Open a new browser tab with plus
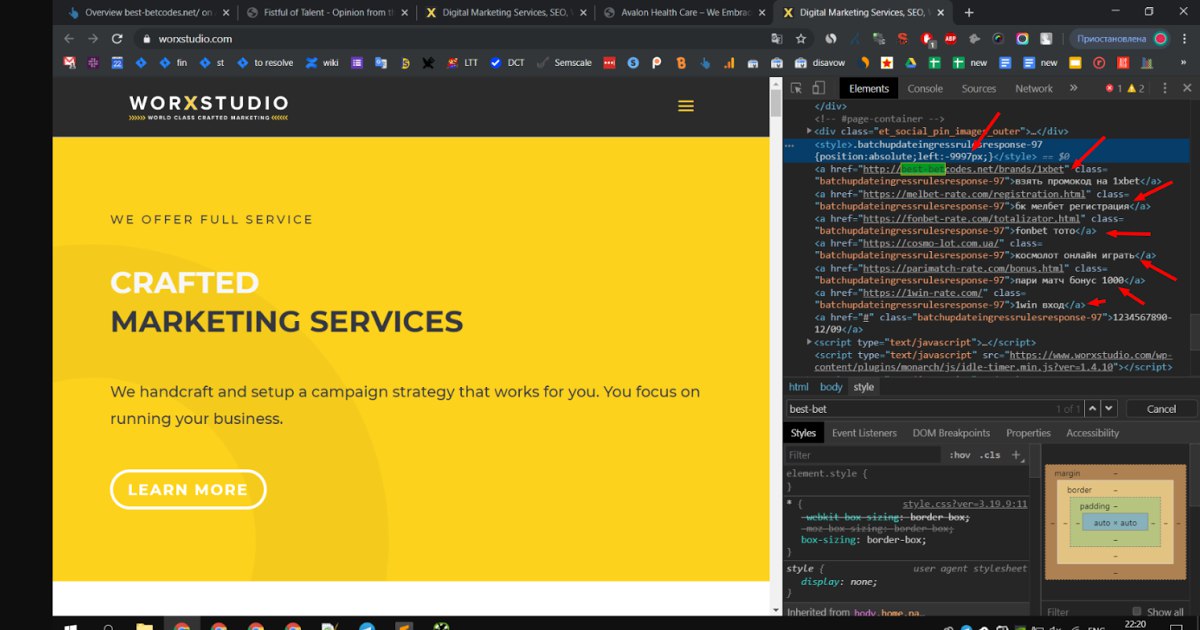The image size is (1200, 630). click(x=969, y=13)
